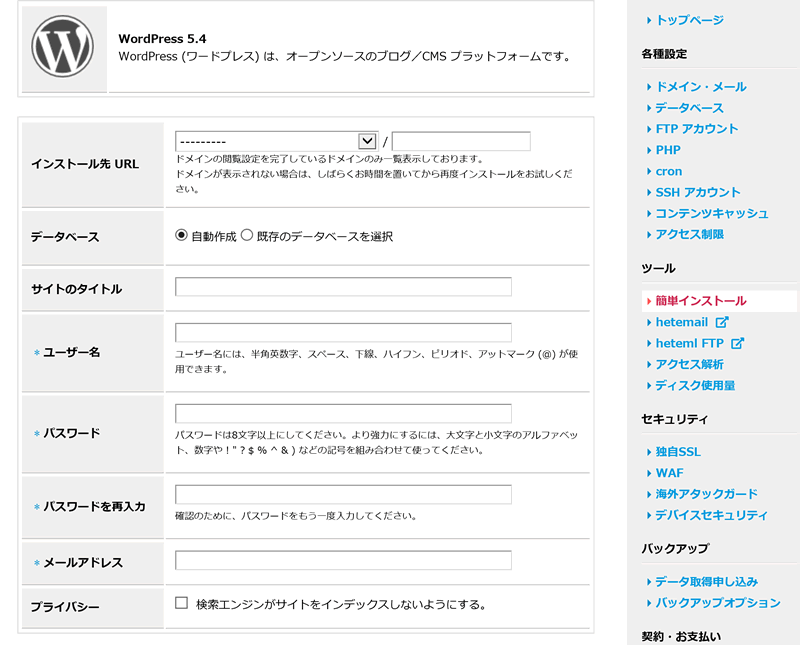The height and width of the screenshot is (645, 800).
Task: Click the install path field after the slash
Action: (x=460, y=141)
